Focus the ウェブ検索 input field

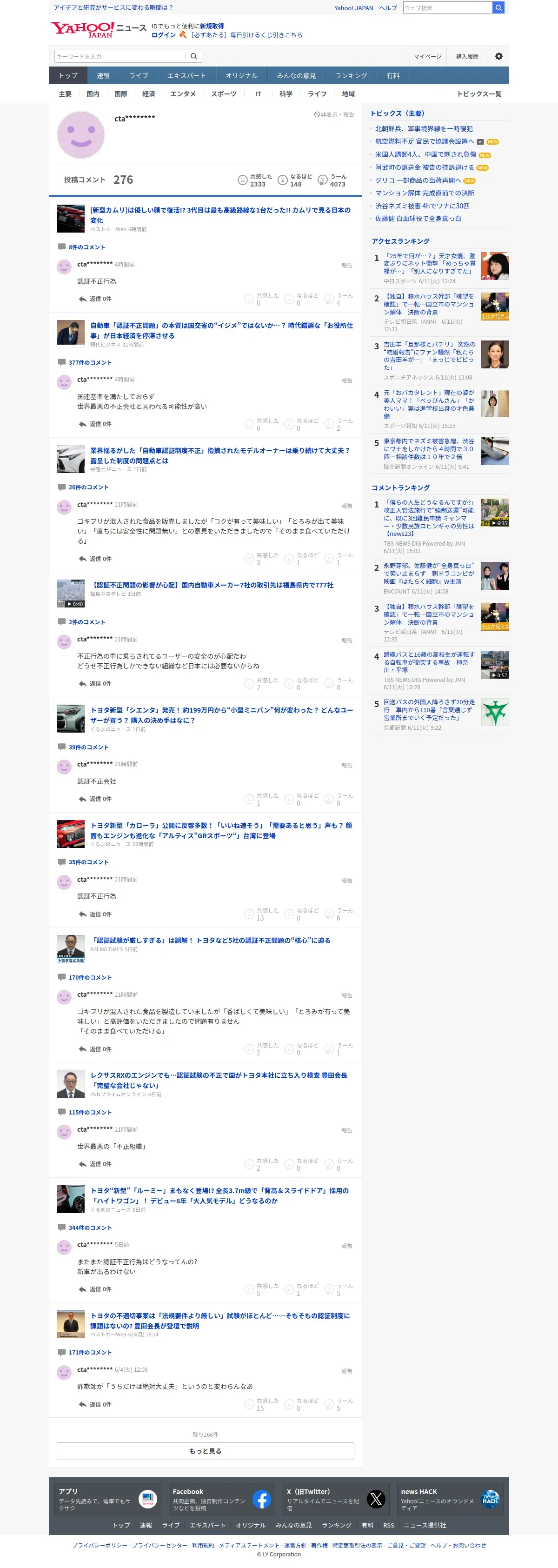447,8
